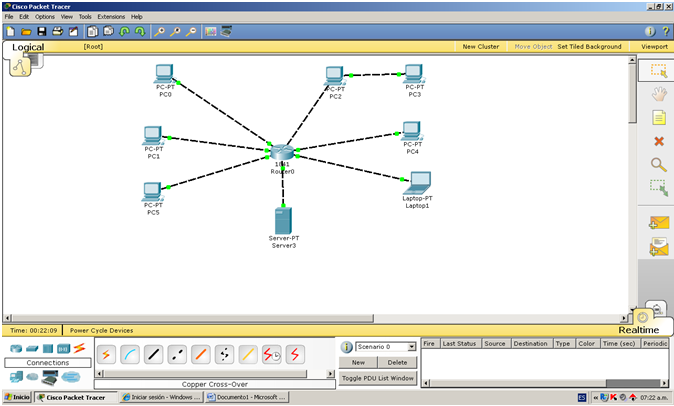Choose the Switches device category
This screenshot has height=406, width=674.
32,348
